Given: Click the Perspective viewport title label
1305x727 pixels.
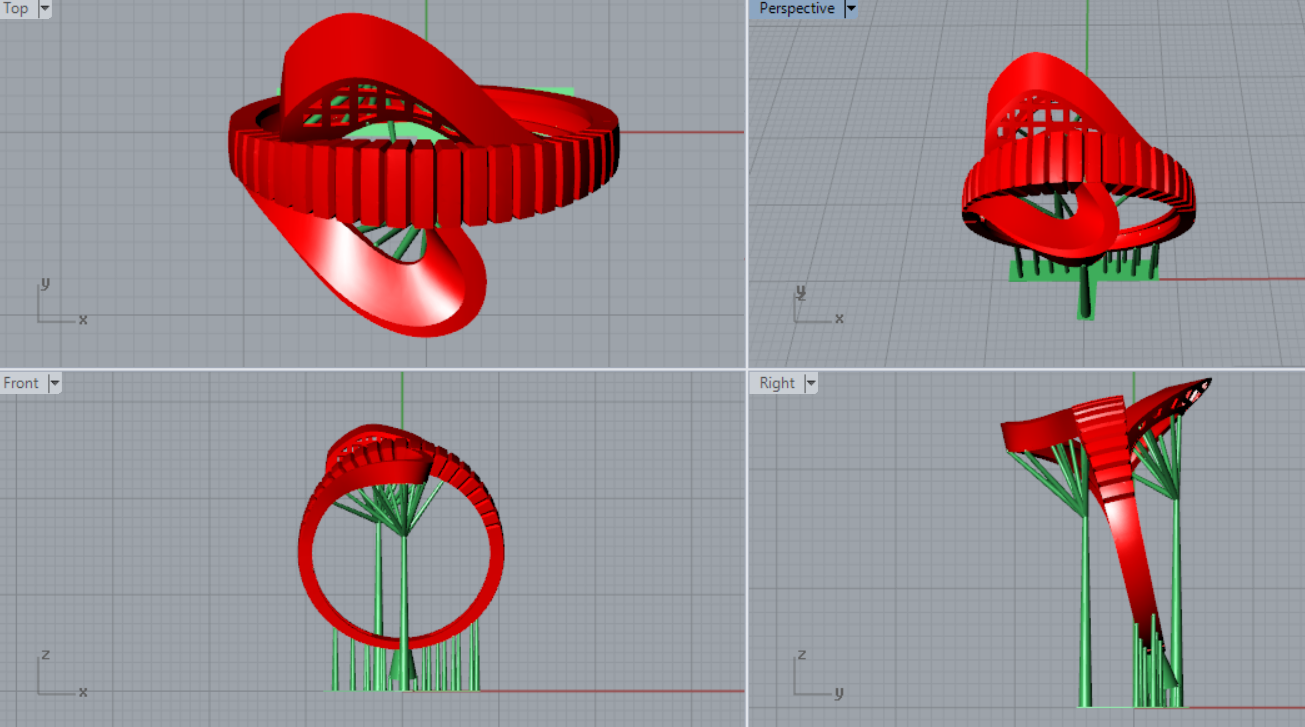Looking at the screenshot, I should 796,9.
